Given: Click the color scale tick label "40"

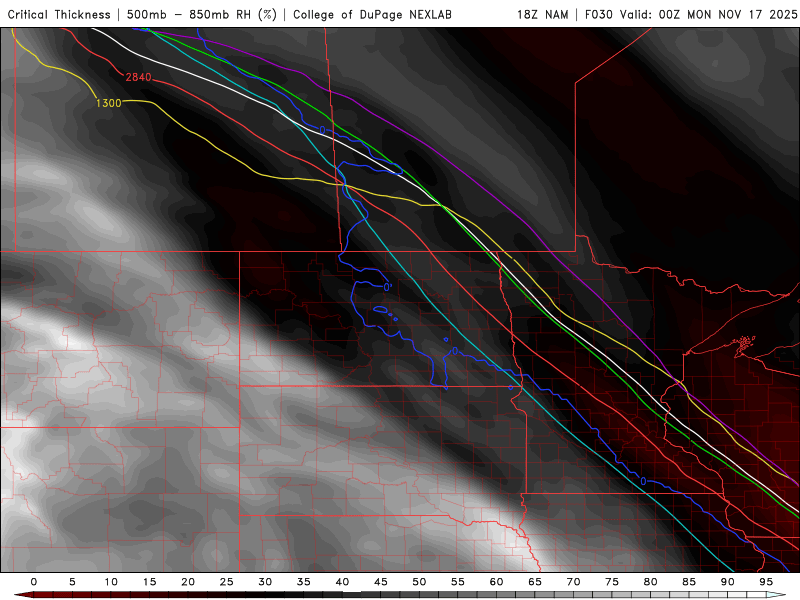Looking at the screenshot, I should (x=342, y=582).
